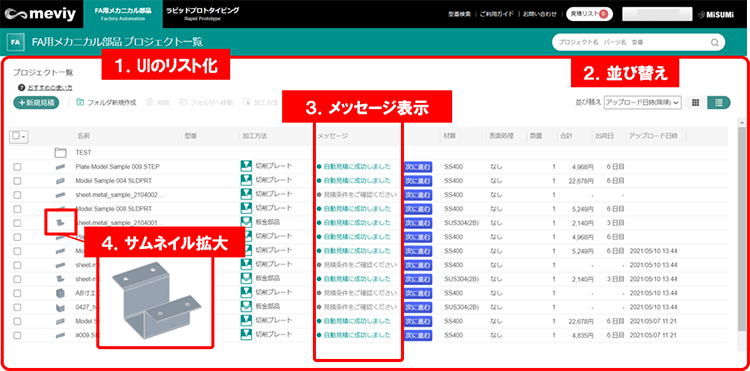Tick checkbox in the AB寸 row
The width and height of the screenshot is (750, 371).
[17, 293]
